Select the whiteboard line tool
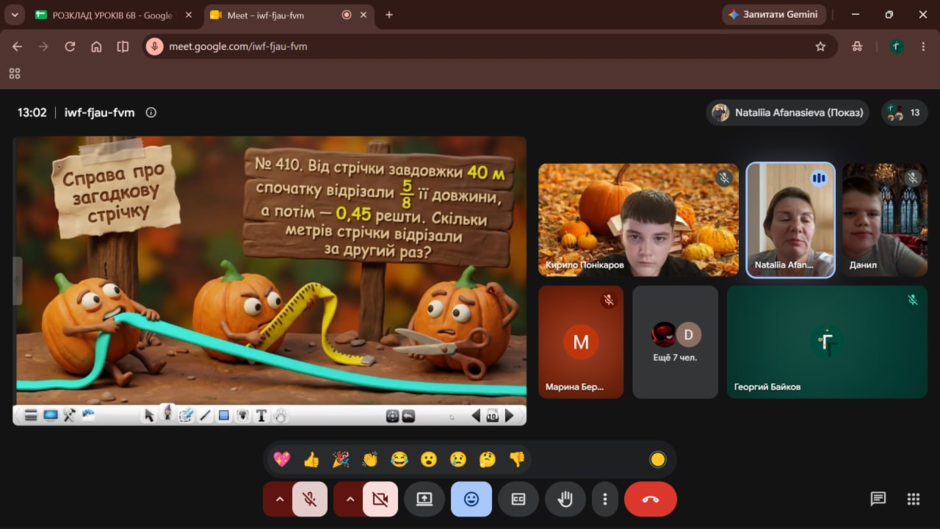940x529 pixels. (x=205, y=415)
